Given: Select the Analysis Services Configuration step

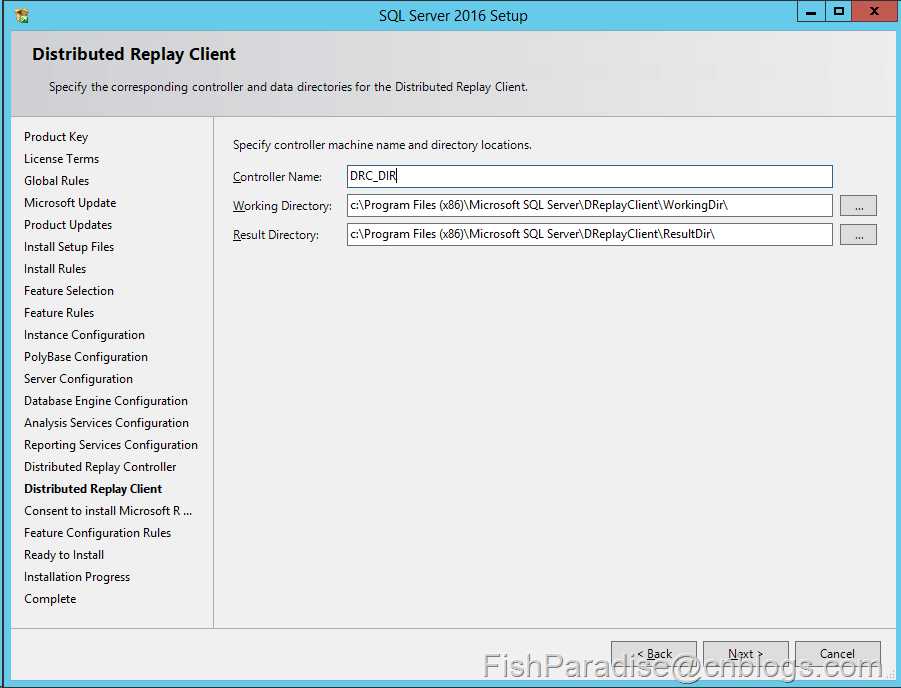Looking at the screenshot, I should [x=106, y=423].
